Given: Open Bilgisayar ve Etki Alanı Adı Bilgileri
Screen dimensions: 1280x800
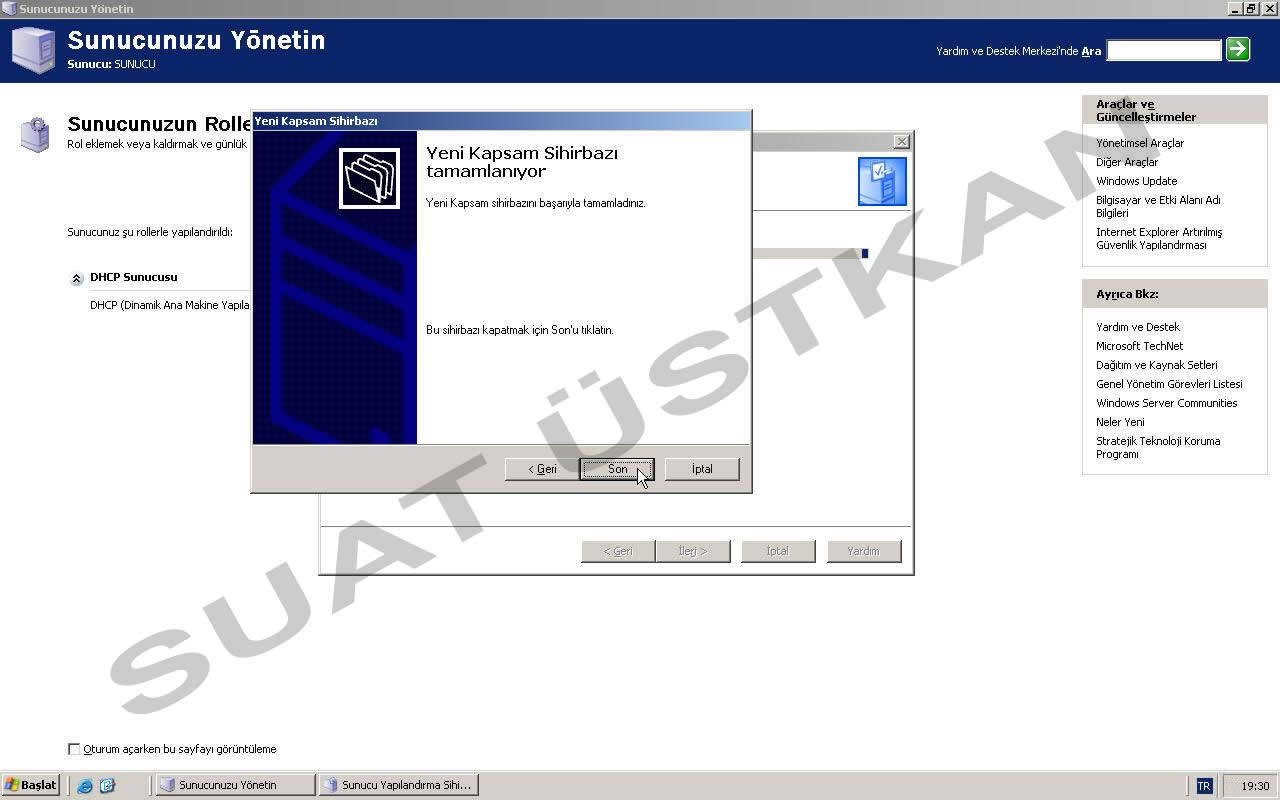Looking at the screenshot, I should pyautogui.click(x=1158, y=206).
